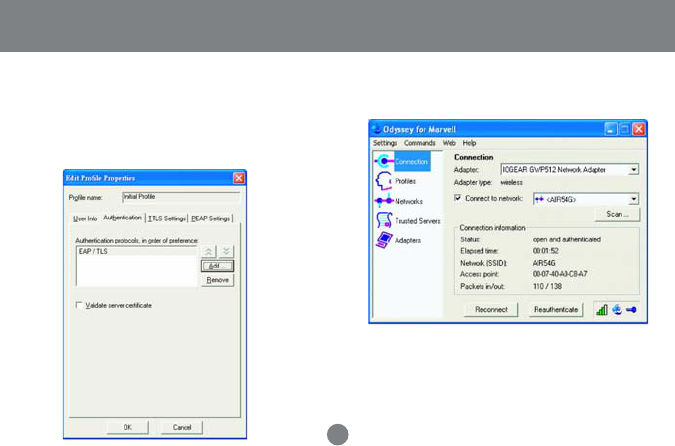This screenshot has height=446, width=675.
Task: Switch to the Authentication tab
Action: pyautogui.click(x=122, y=217)
